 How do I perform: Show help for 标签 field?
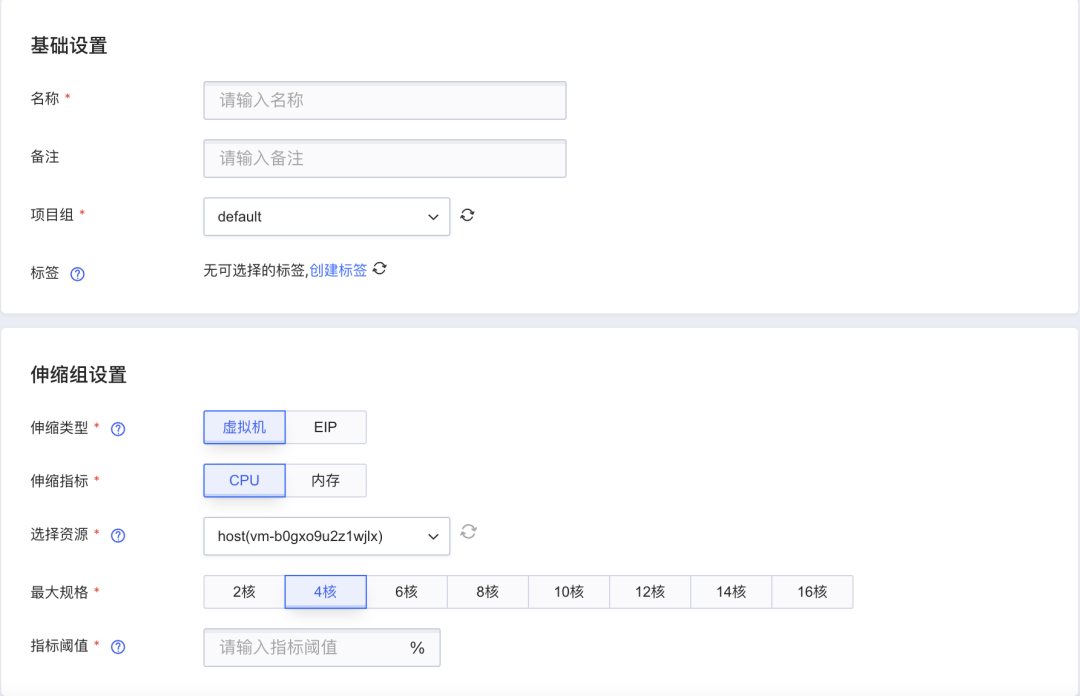[78, 274]
